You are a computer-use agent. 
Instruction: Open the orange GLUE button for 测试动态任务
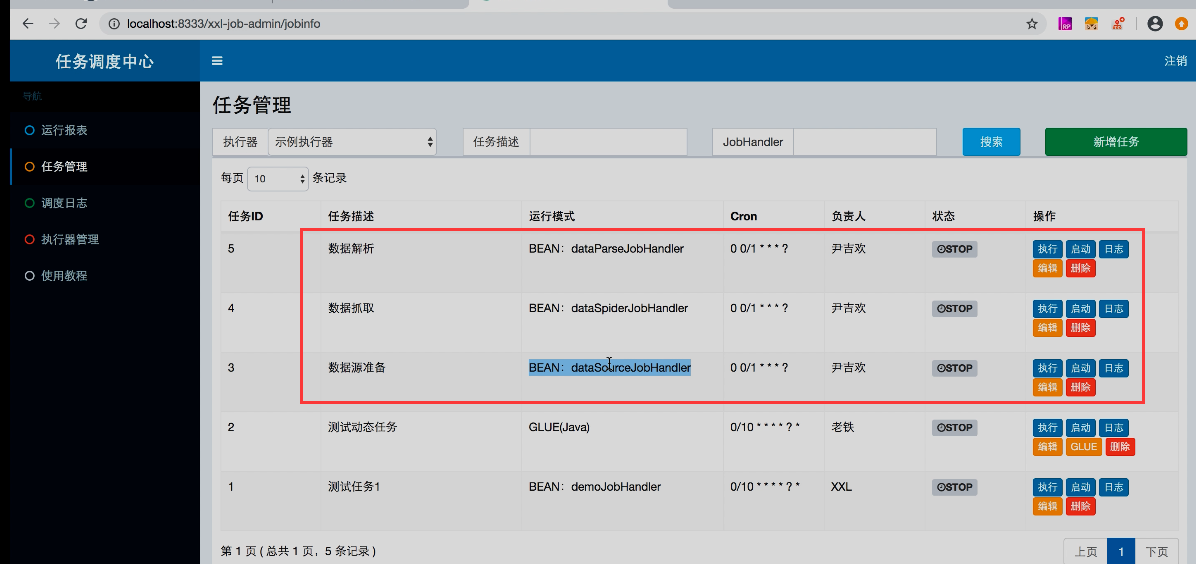[1083, 446]
